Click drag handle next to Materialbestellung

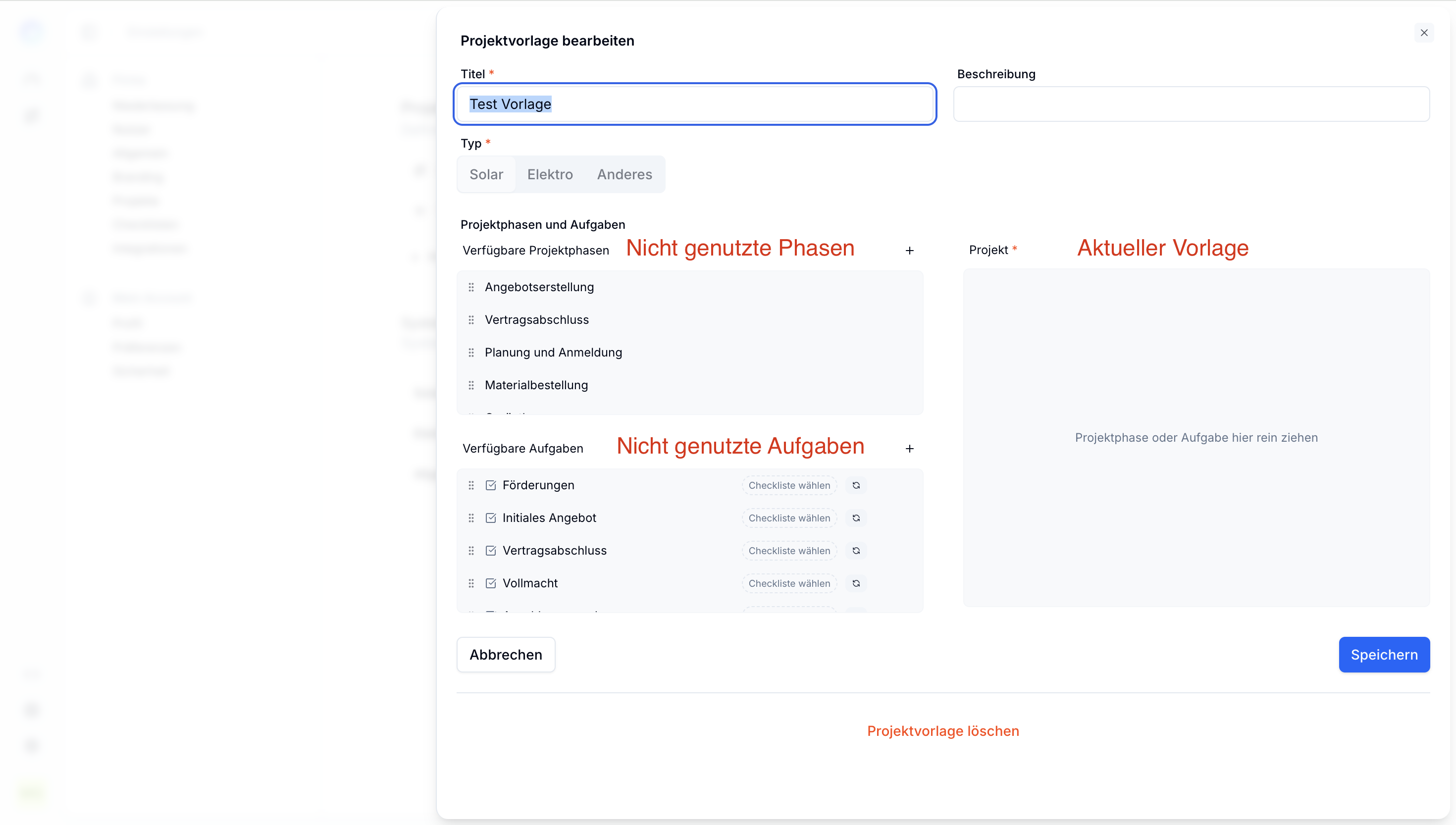(471, 385)
